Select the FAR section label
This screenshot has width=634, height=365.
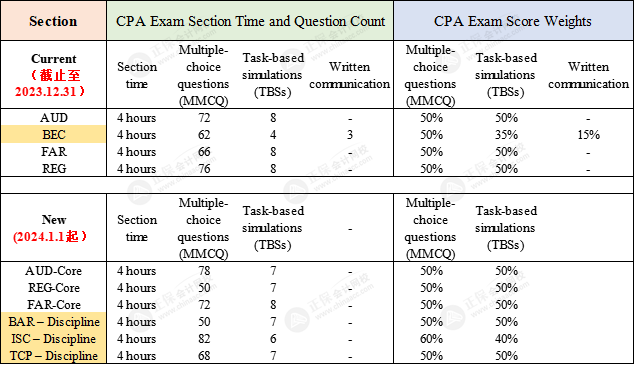coord(53,151)
